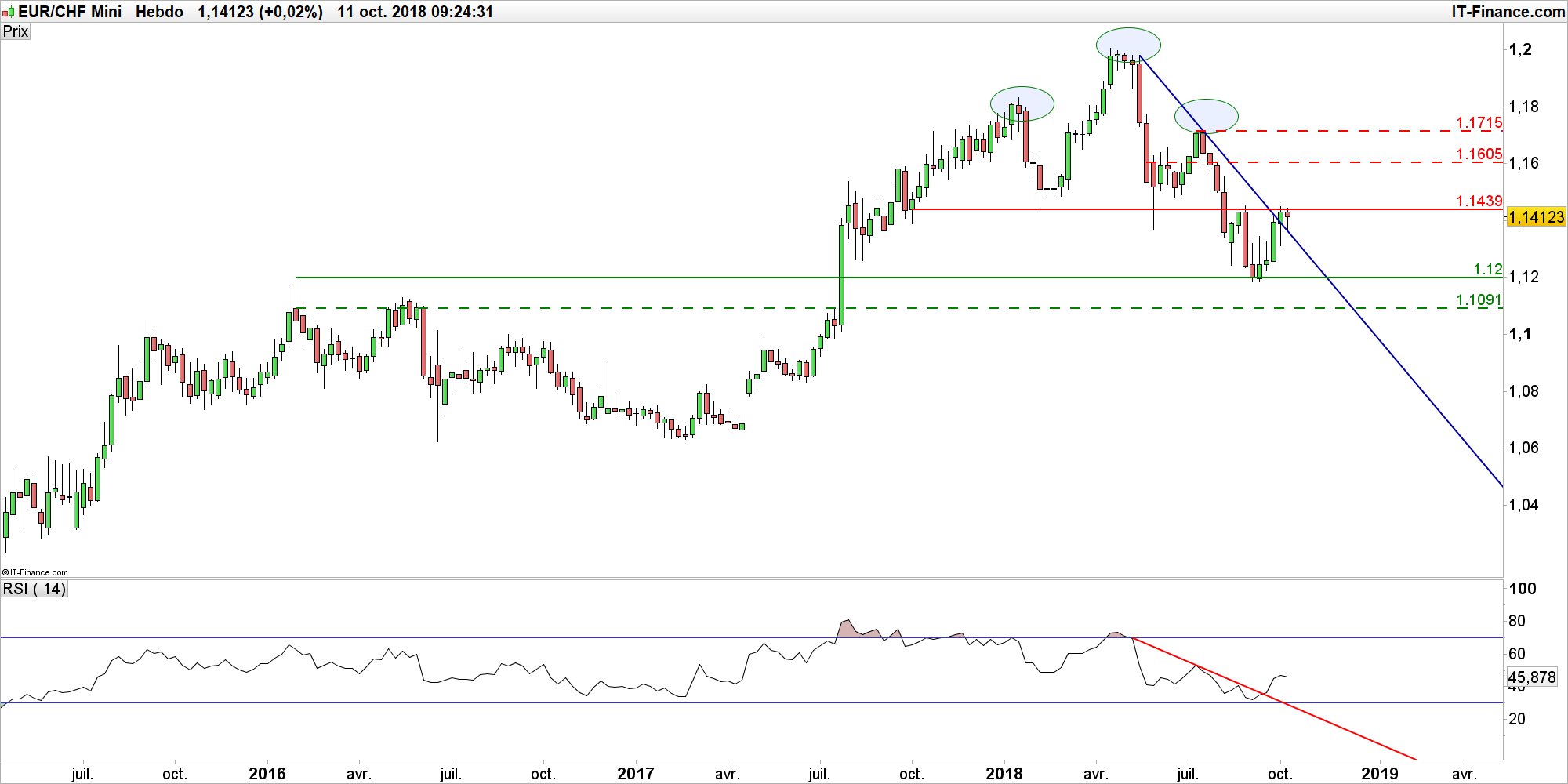The width and height of the screenshot is (1568, 784).
Task: Click the 1,04 price axis label
Action: [x=1524, y=505]
